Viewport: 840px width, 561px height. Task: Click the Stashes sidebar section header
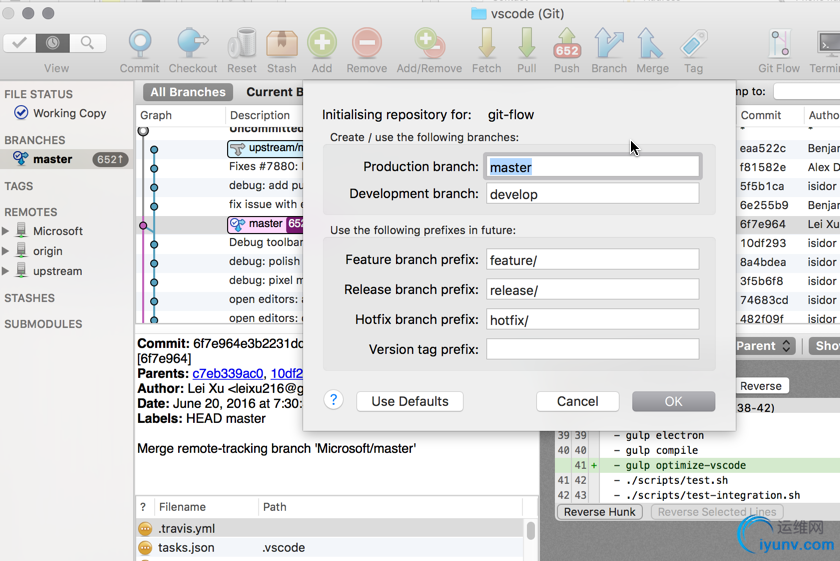29,298
